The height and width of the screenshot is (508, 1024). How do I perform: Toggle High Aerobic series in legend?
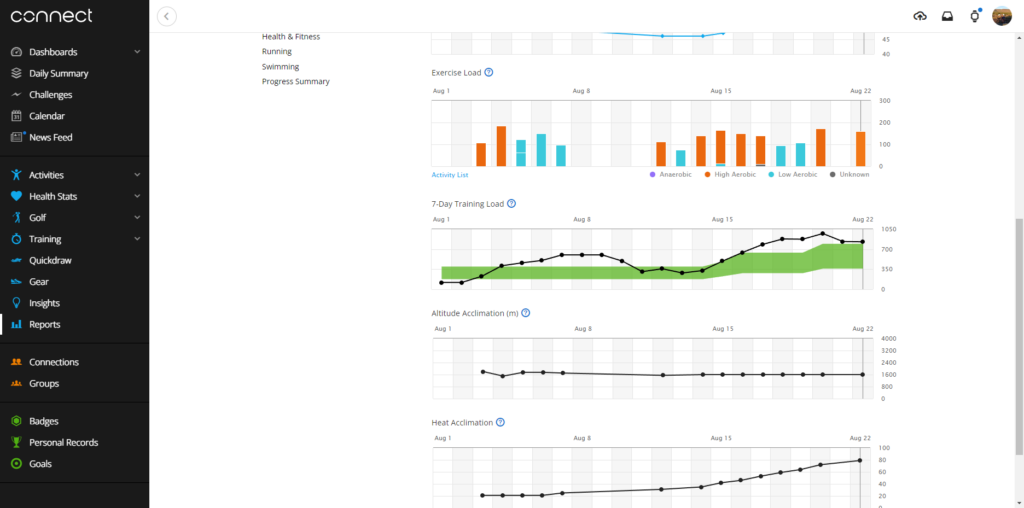(x=729, y=175)
